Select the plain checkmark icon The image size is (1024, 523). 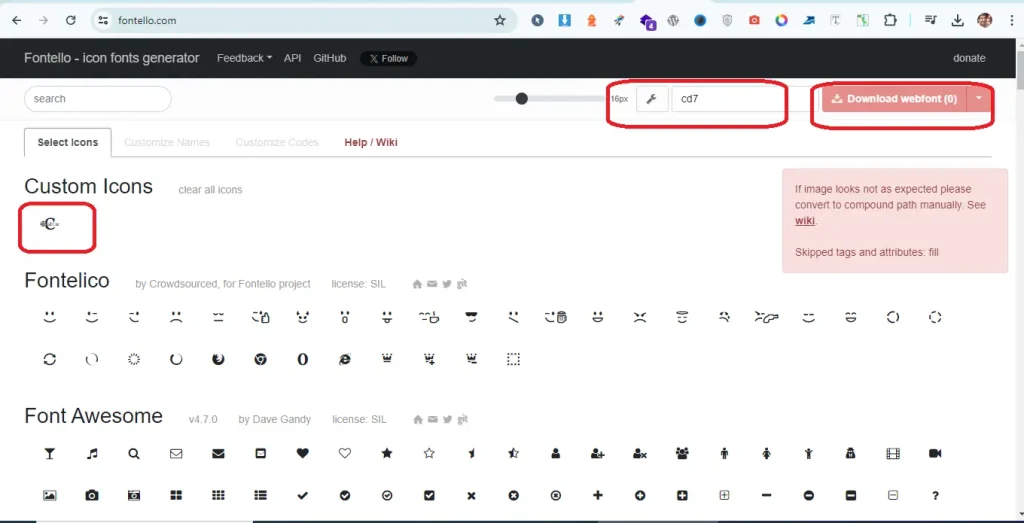click(302, 496)
